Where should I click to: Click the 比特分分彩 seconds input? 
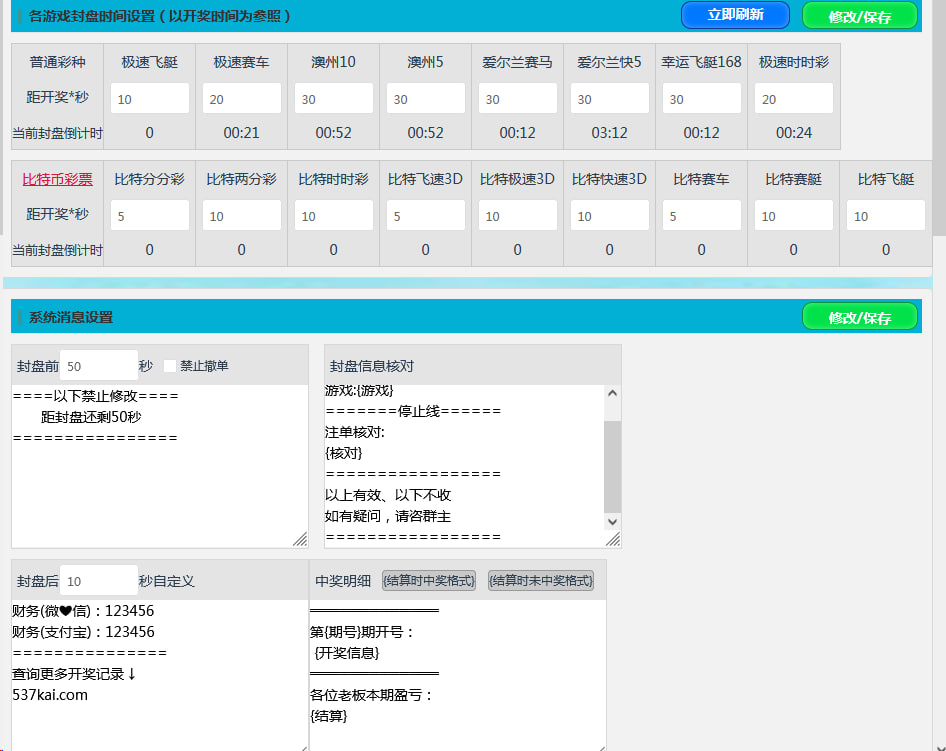point(149,216)
